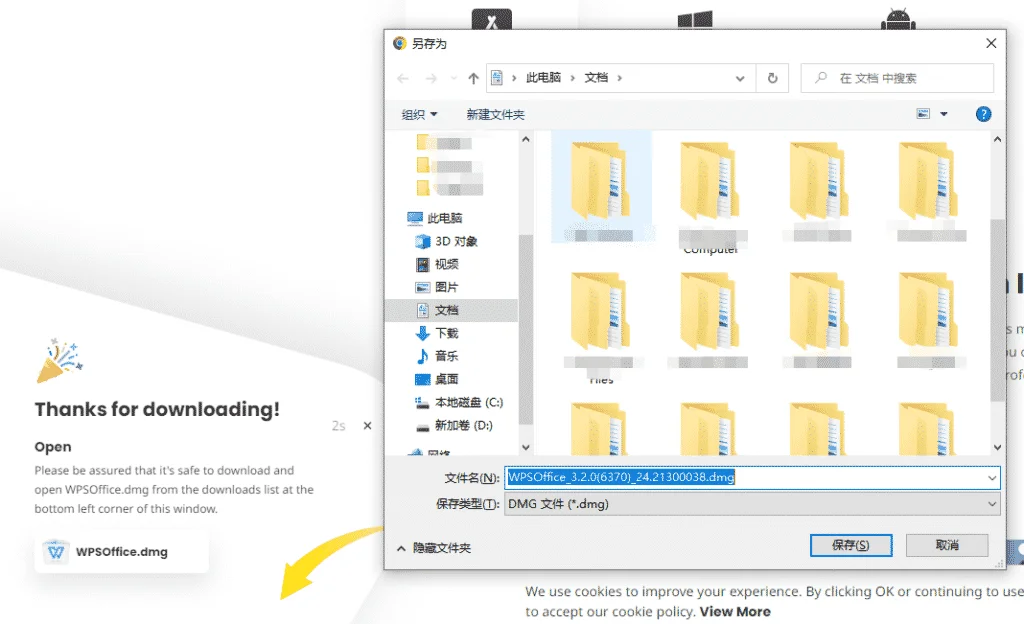This screenshot has width=1024, height=624.
Task: Click the View More cookie policy link
Action: point(735,611)
